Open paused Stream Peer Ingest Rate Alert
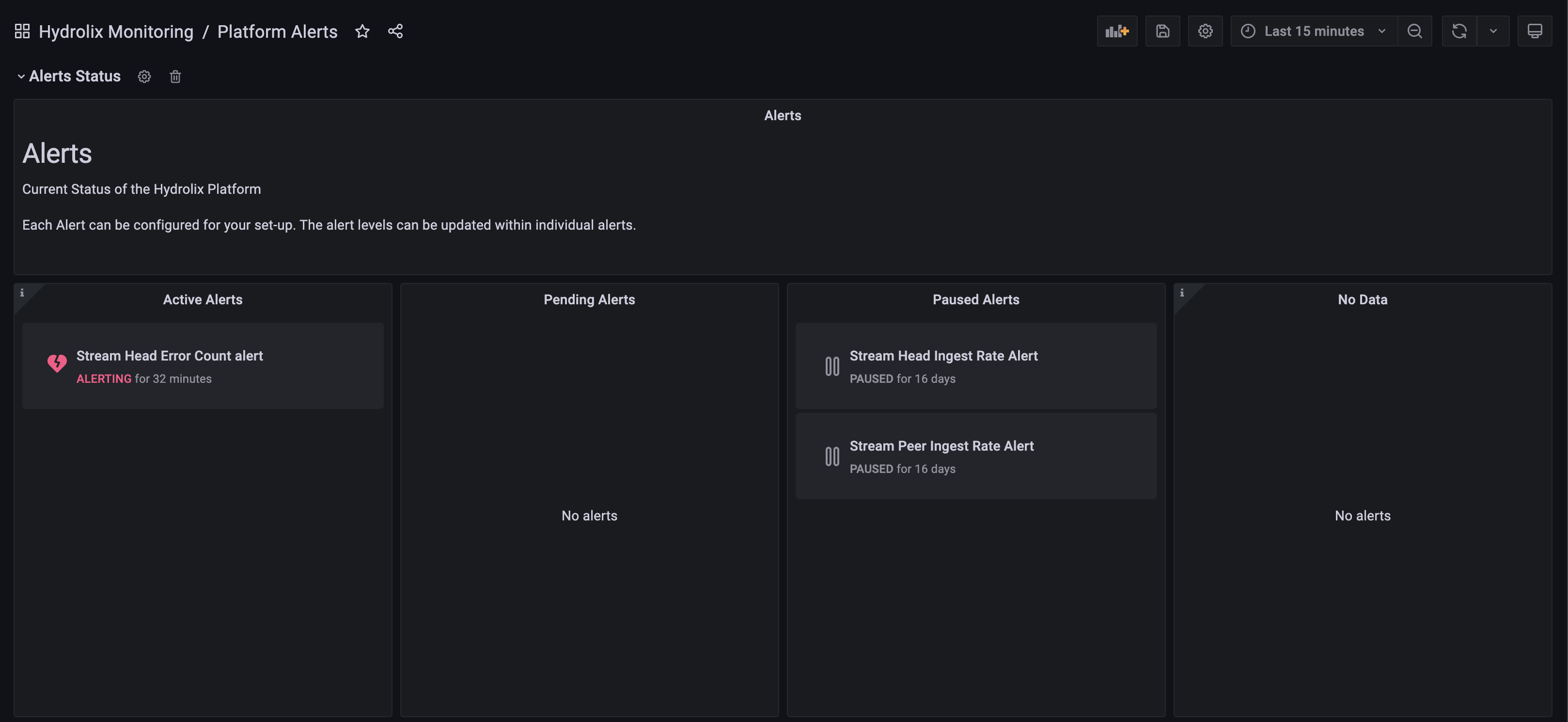Image resolution: width=1568 pixels, height=722 pixels. (941, 446)
